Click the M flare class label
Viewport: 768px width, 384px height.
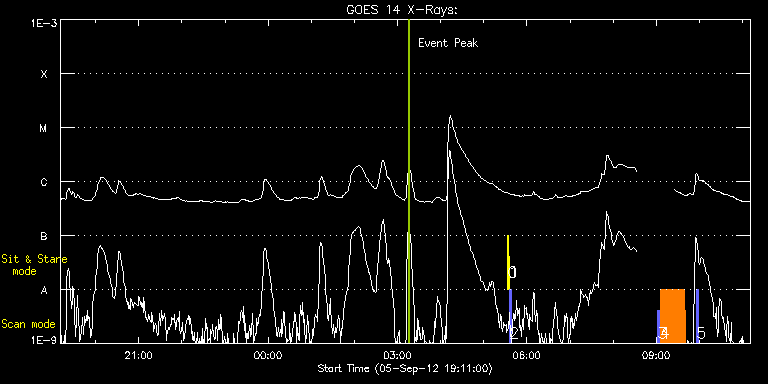pyautogui.click(x=44, y=128)
